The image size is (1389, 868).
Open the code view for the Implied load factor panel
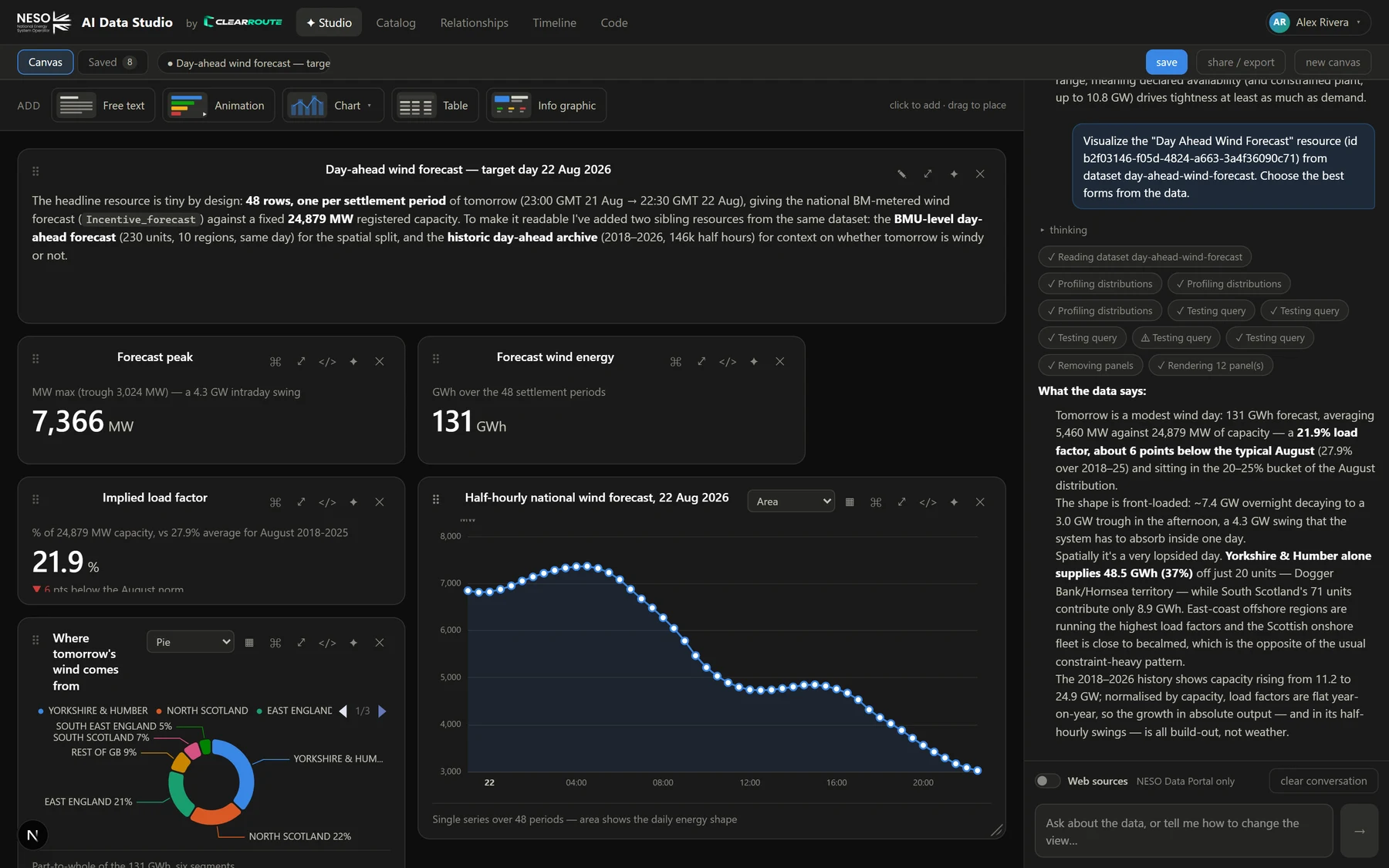[x=327, y=502]
